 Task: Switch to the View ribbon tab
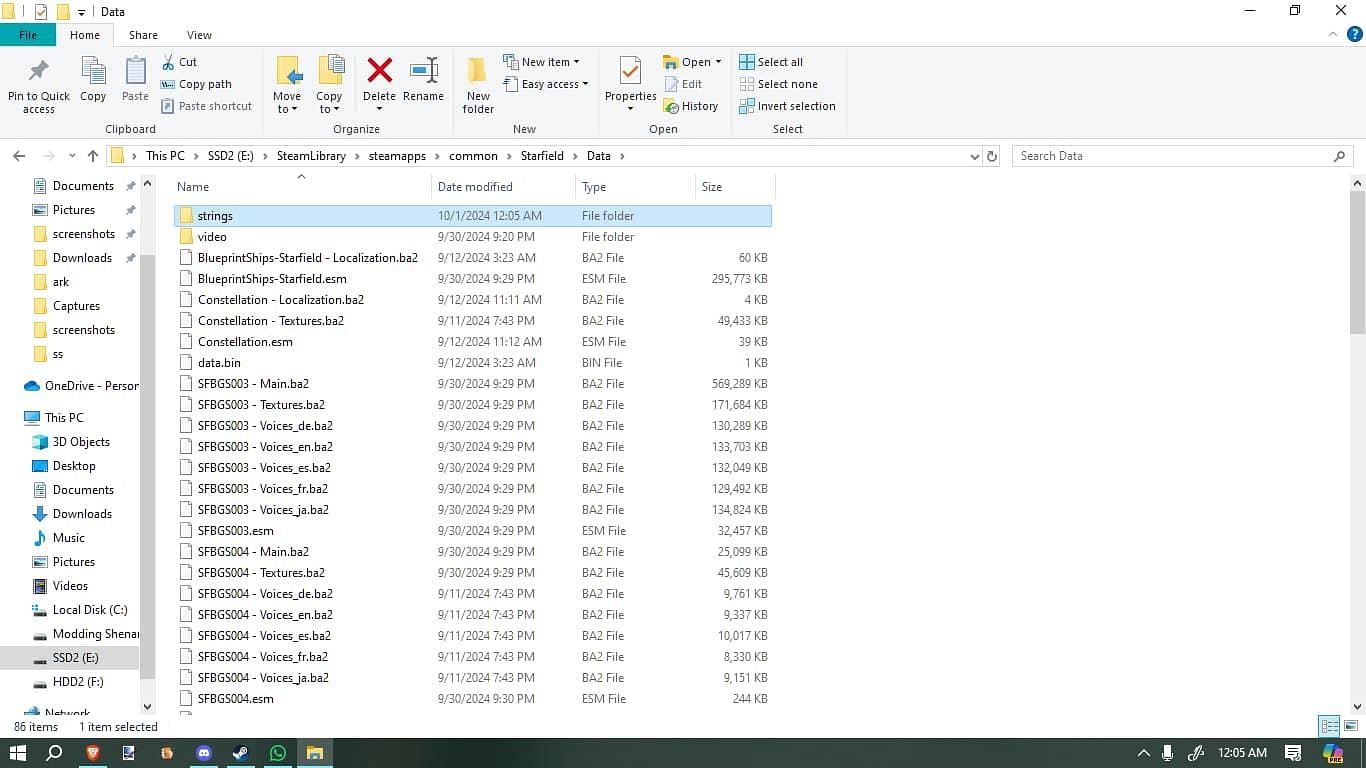199,35
